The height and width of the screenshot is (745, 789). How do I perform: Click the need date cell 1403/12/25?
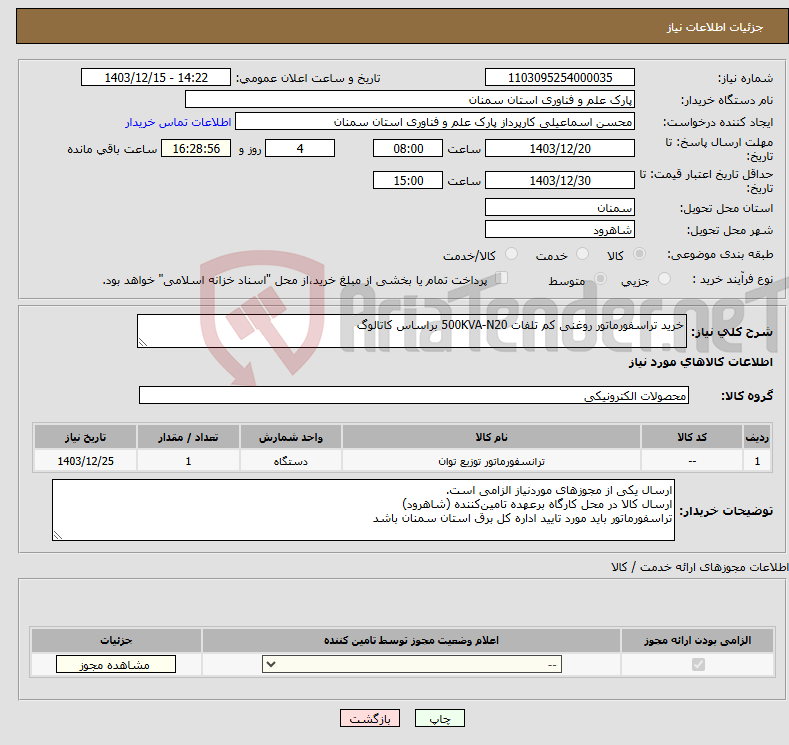86,461
